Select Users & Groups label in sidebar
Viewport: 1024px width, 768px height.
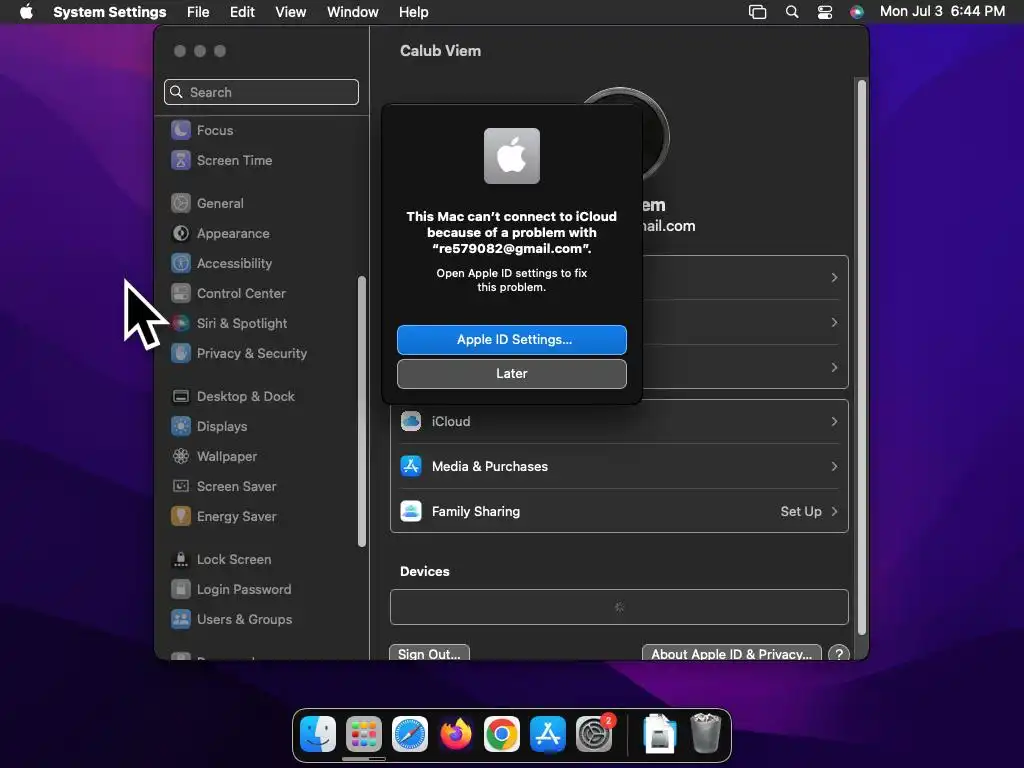pyautogui.click(x=244, y=620)
